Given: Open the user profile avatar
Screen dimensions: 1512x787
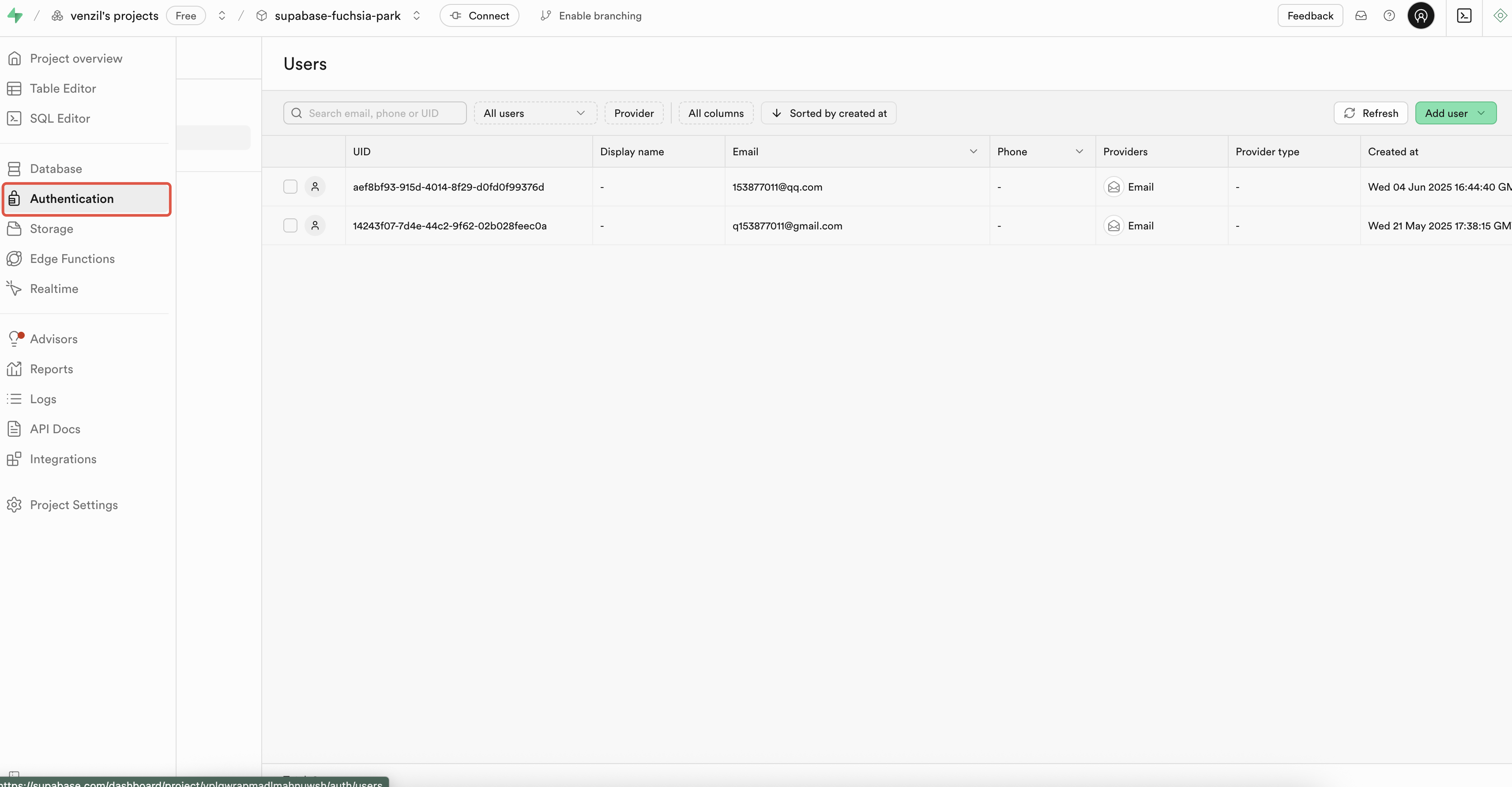Looking at the screenshot, I should tap(1421, 16).
